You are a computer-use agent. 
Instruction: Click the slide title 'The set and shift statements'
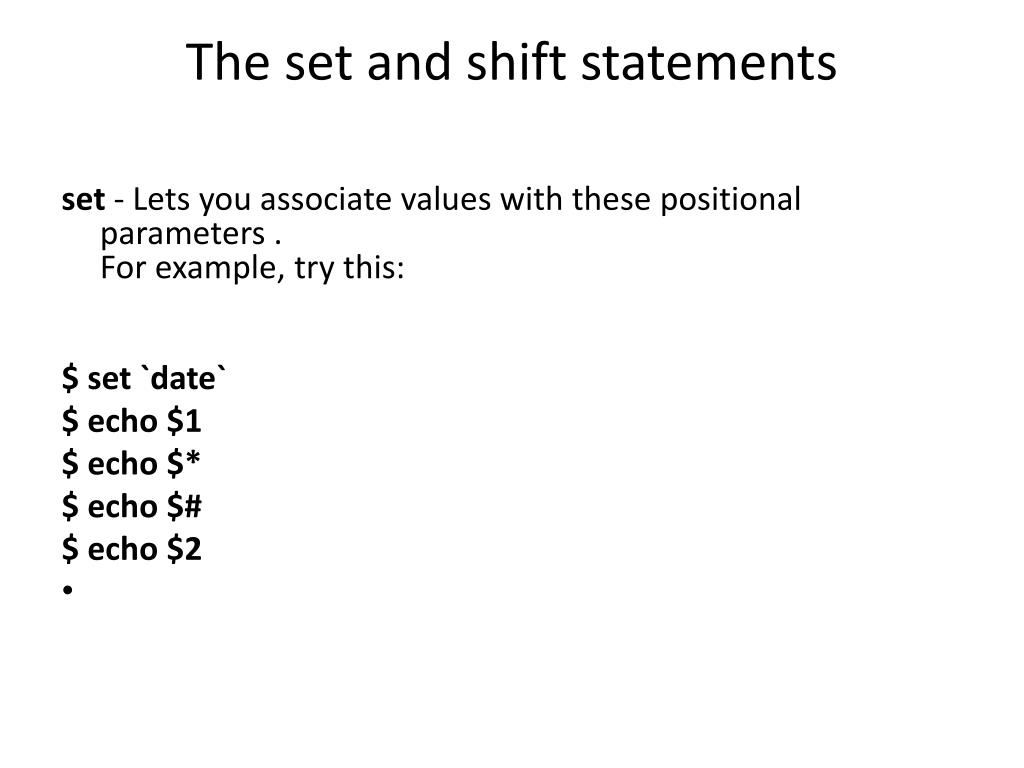pos(511,62)
